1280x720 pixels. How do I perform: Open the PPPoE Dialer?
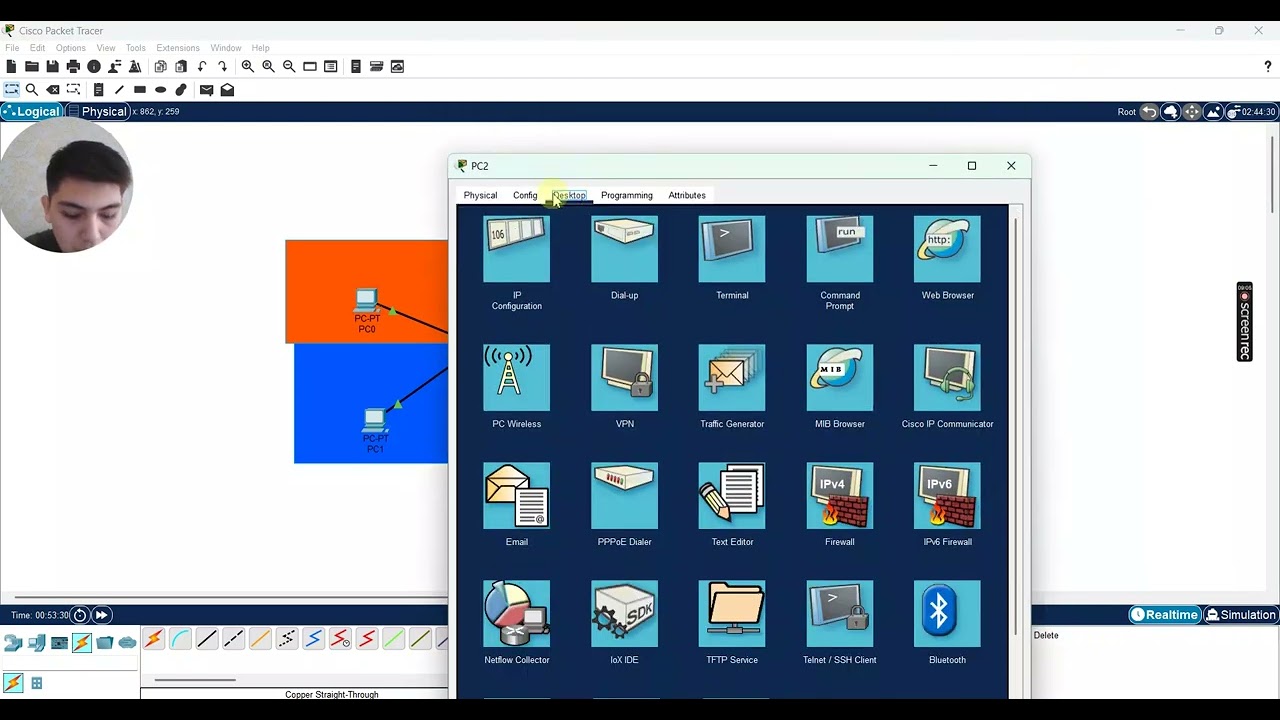coord(624,495)
